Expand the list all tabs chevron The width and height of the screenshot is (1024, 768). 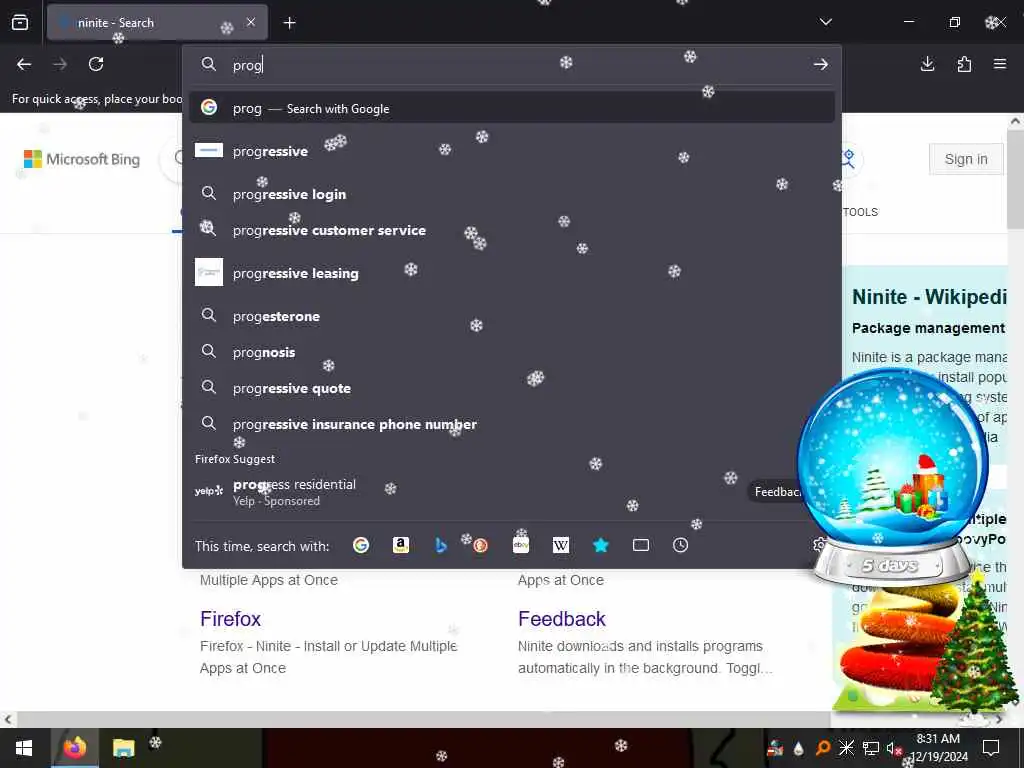point(825,22)
